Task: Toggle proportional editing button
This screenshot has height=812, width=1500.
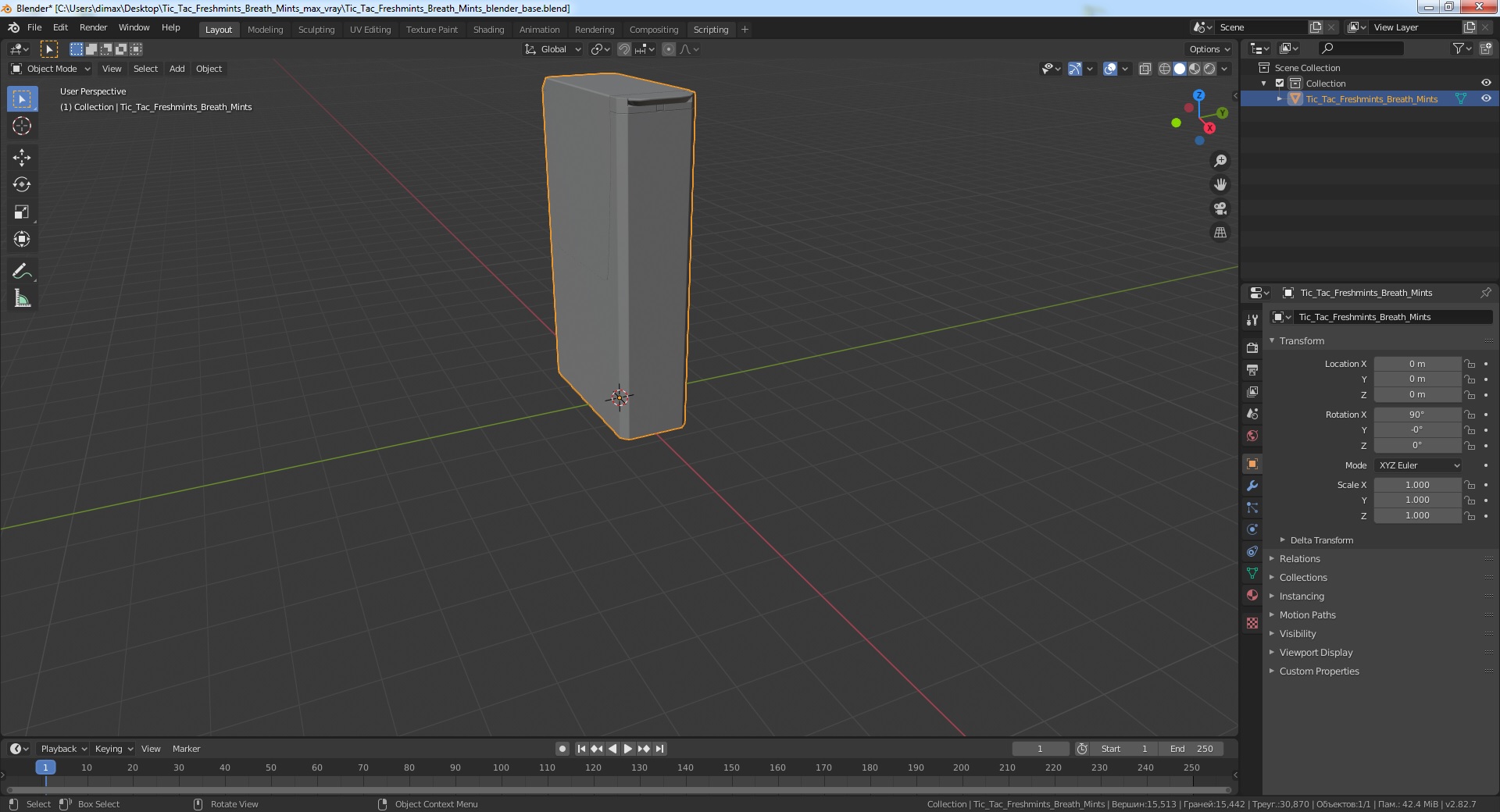Action: pos(669,49)
